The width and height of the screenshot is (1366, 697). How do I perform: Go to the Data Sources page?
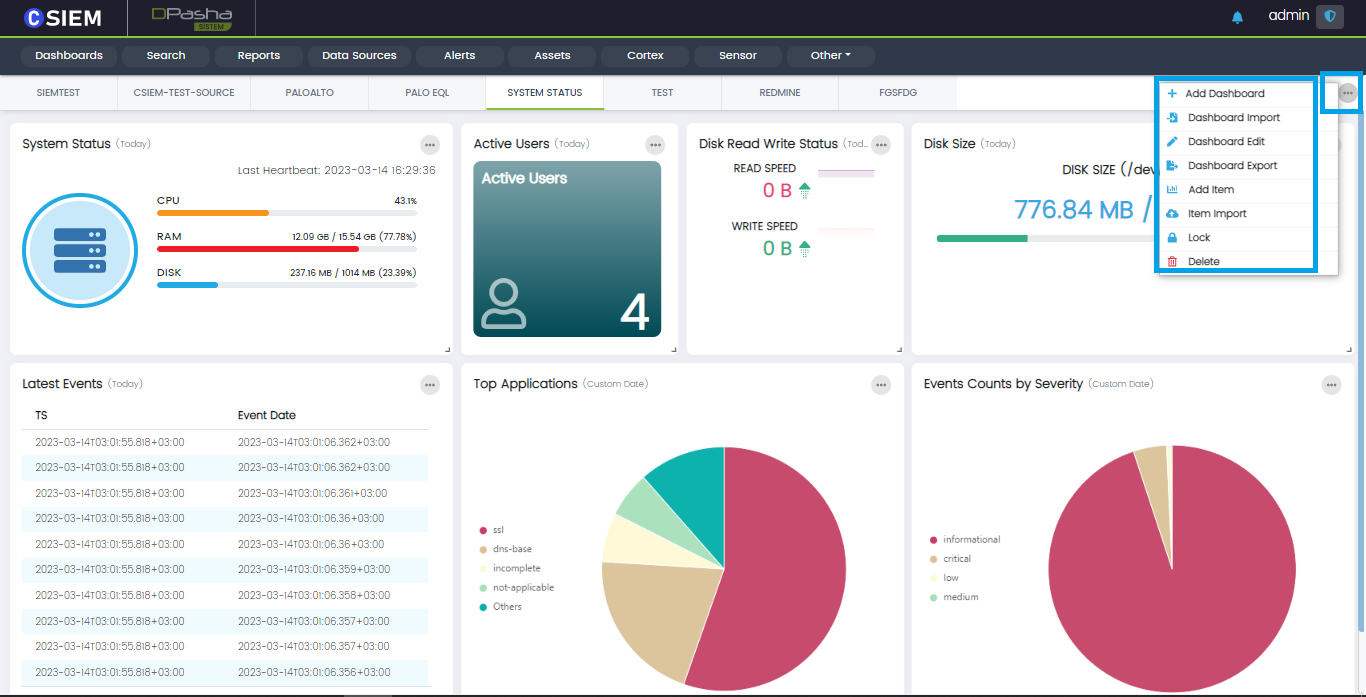pyautogui.click(x=359, y=55)
